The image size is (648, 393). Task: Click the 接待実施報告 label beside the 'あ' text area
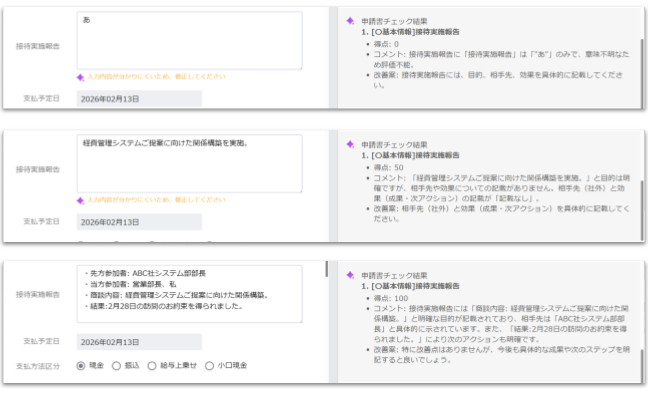[x=38, y=46]
